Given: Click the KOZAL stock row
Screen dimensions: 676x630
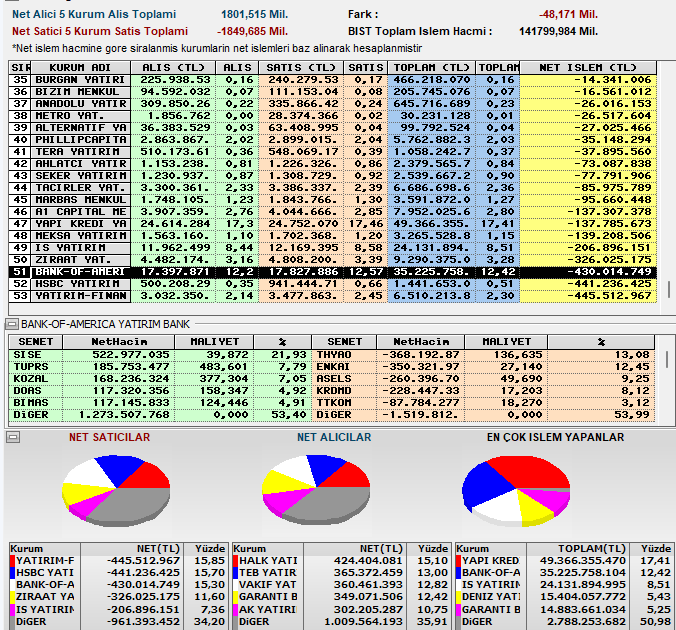Looking at the screenshot, I should pos(160,379).
